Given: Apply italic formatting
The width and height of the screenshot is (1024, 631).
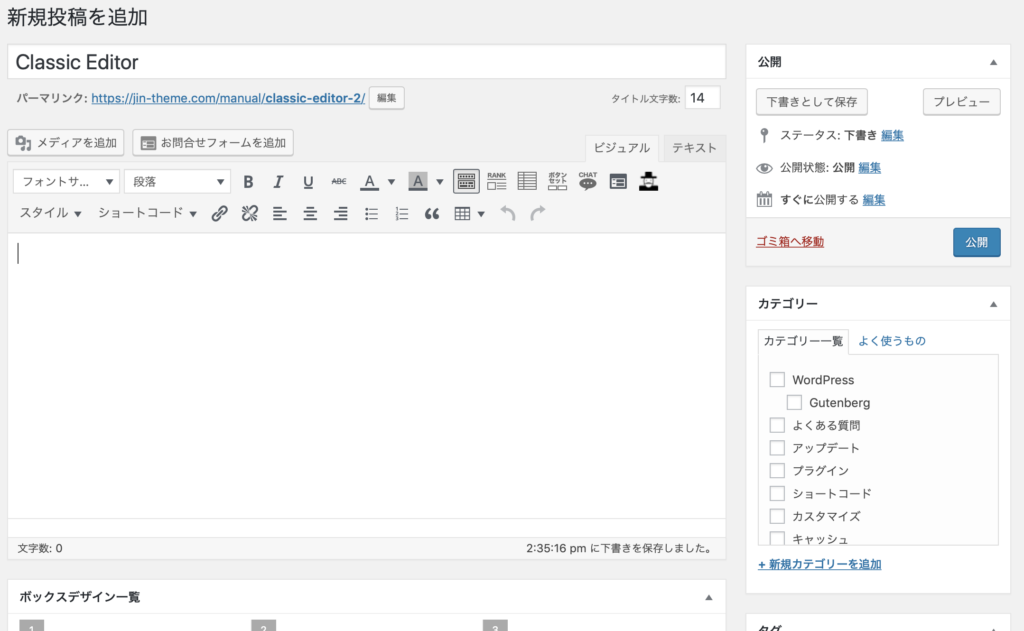Looking at the screenshot, I should [279, 182].
